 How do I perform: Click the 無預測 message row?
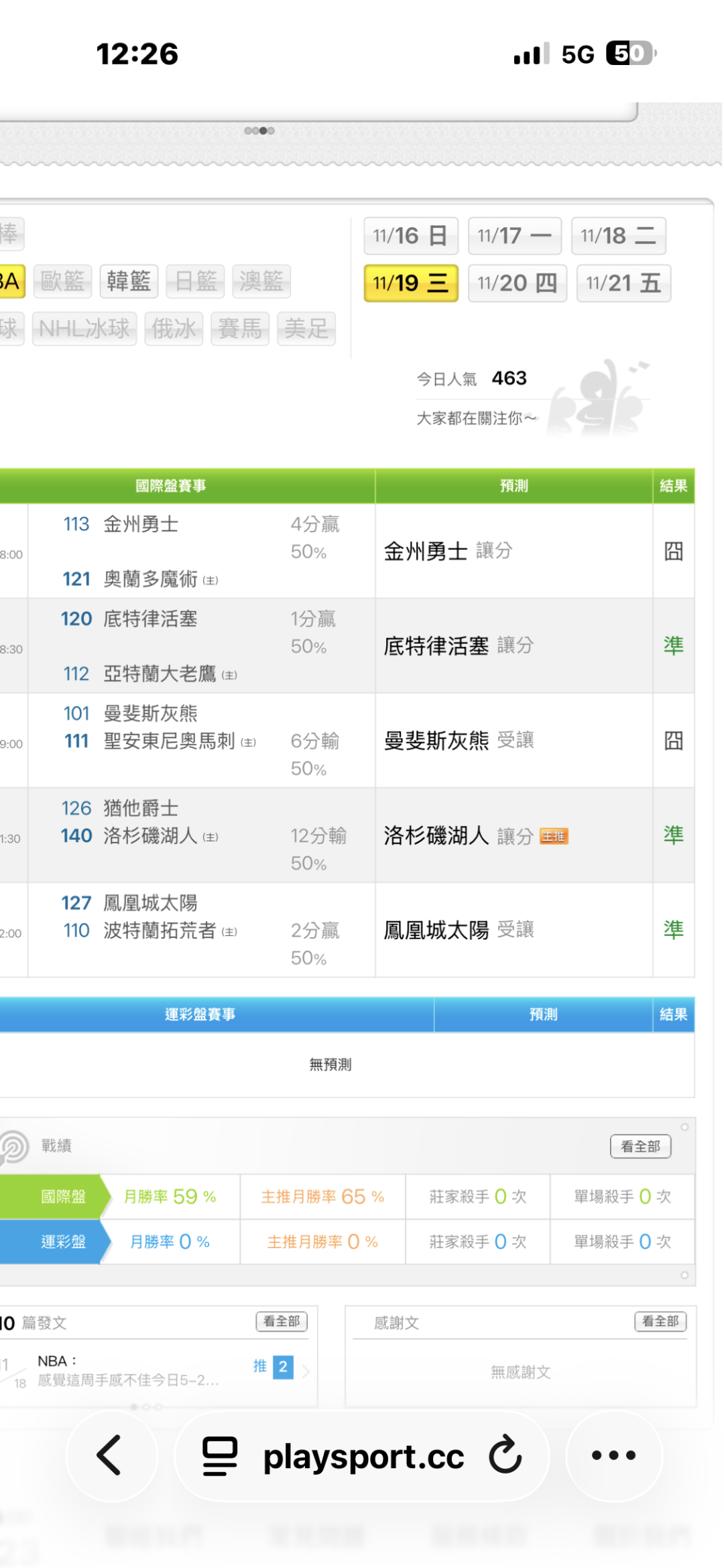pyautogui.click(x=330, y=1065)
